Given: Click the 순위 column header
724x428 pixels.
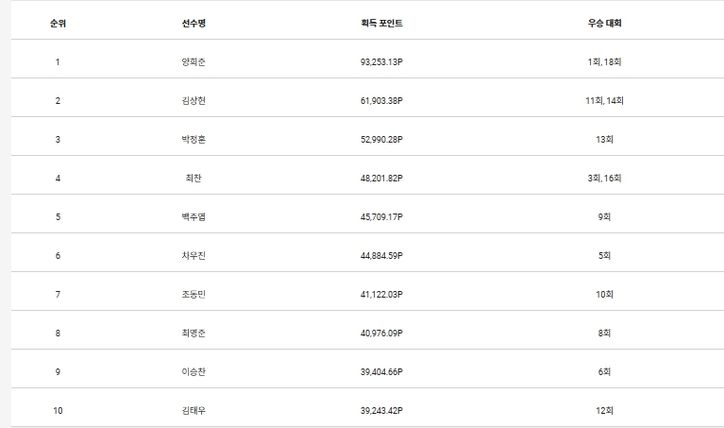Looking at the screenshot, I should click(x=58, y=23).
